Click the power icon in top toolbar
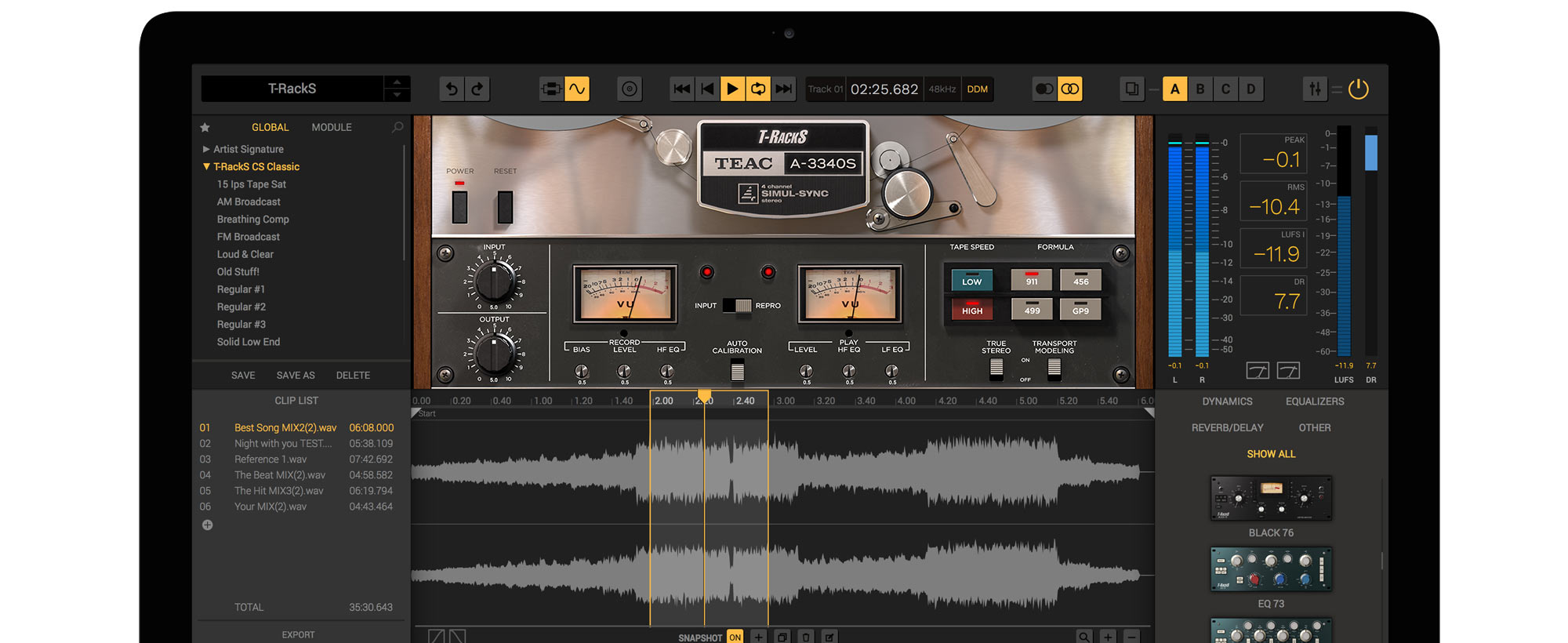This screenshot has height=643, width=1568. point(1358,89)
